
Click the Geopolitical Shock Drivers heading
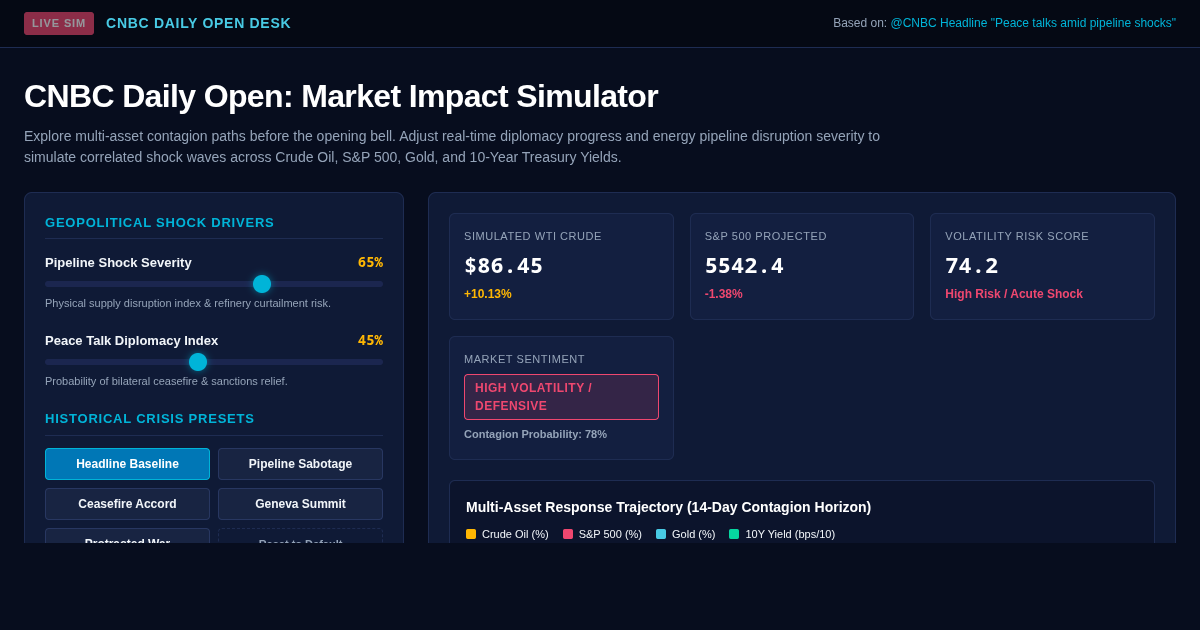tap(159, 223)
